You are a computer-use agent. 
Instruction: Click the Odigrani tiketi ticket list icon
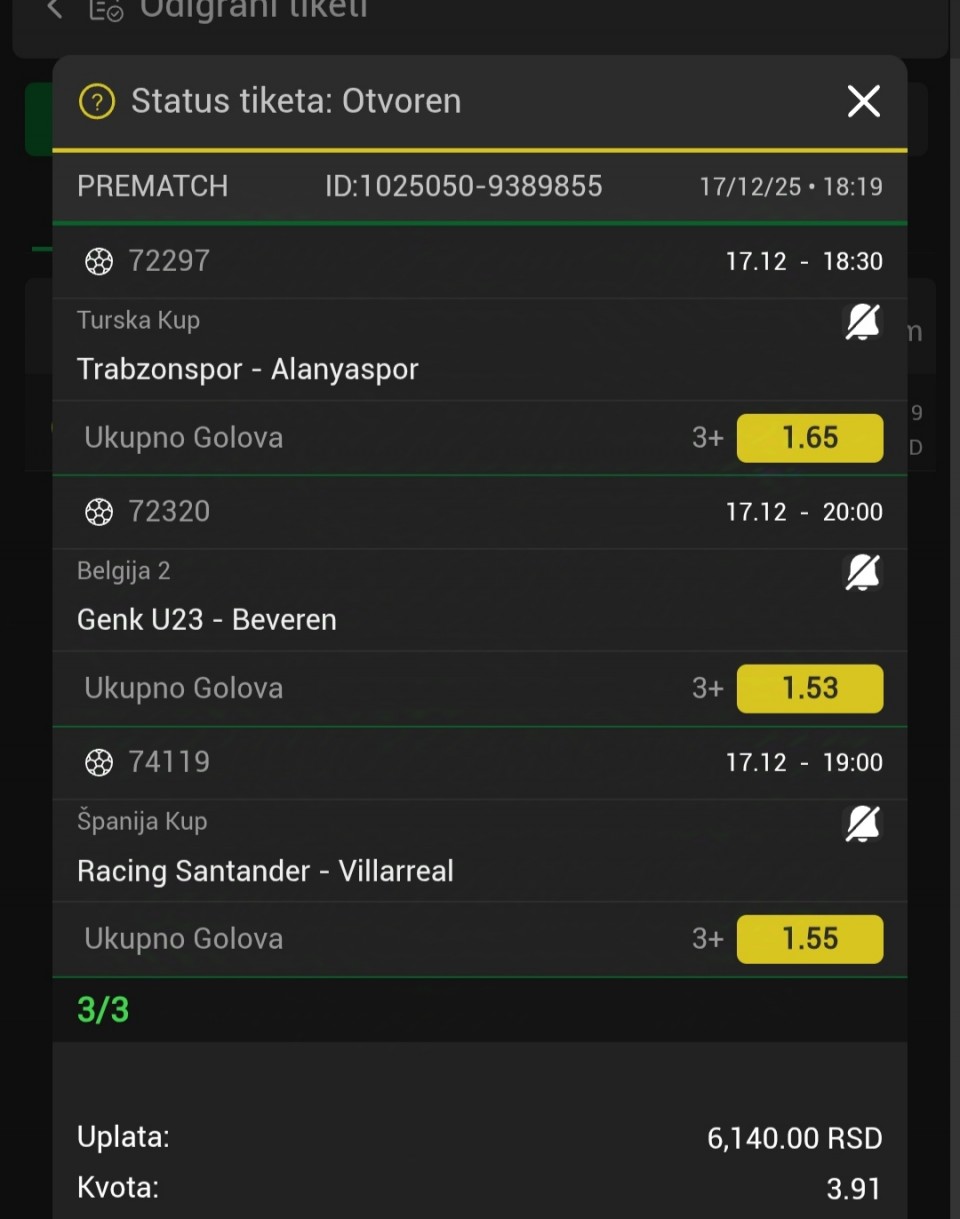click(x=106, y=11)
